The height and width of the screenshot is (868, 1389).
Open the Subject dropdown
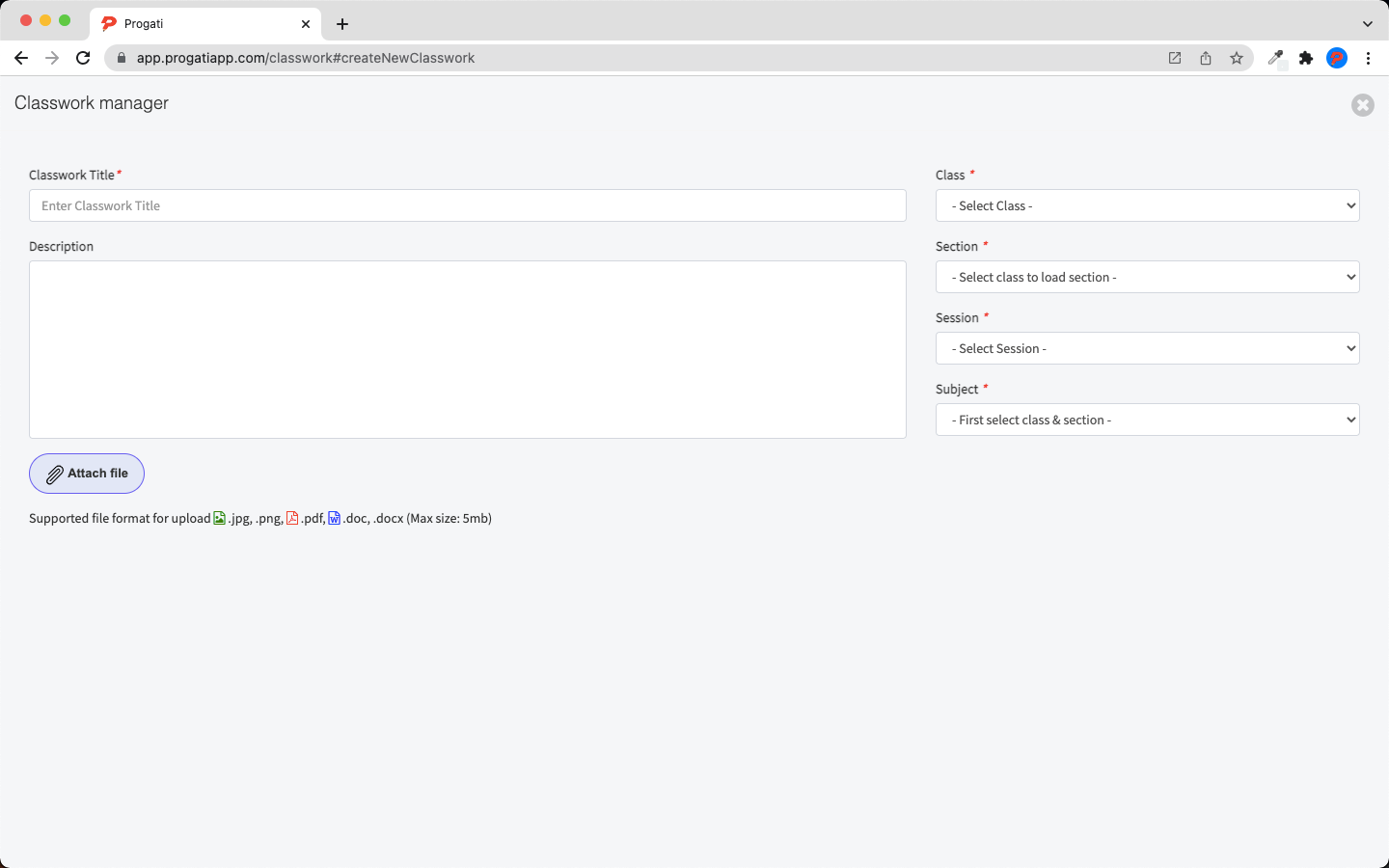pyautogui.click(x=1148, y=420)
